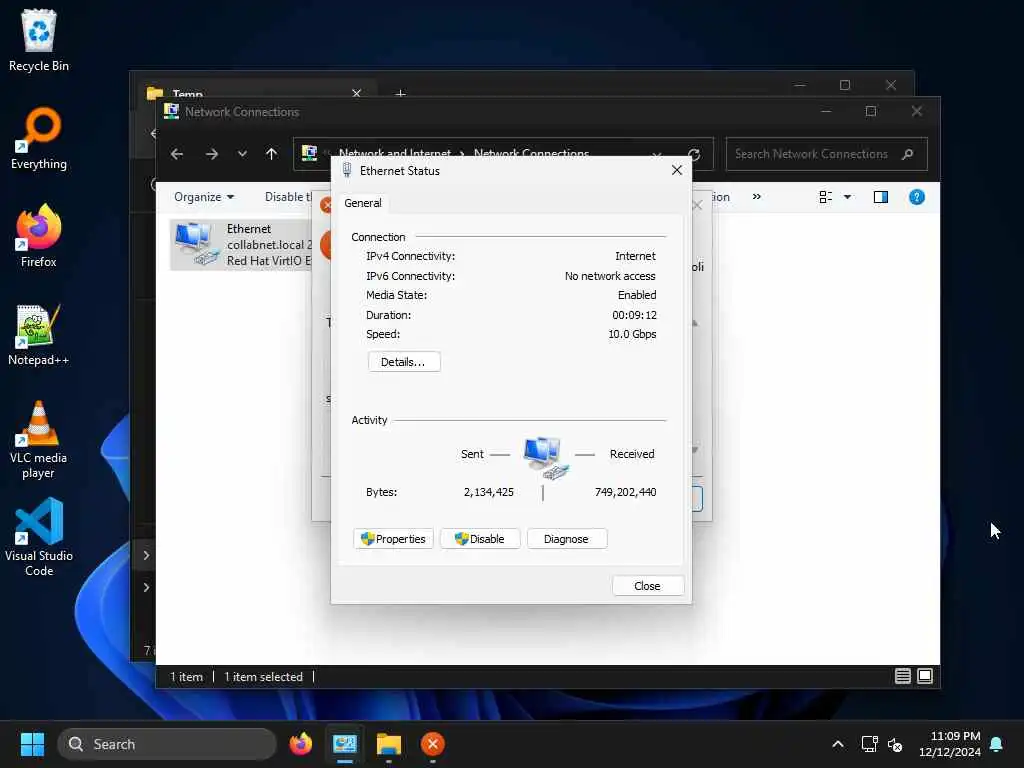
Task: Switch to large icons view in status bar
Action: tap(925, 677)
